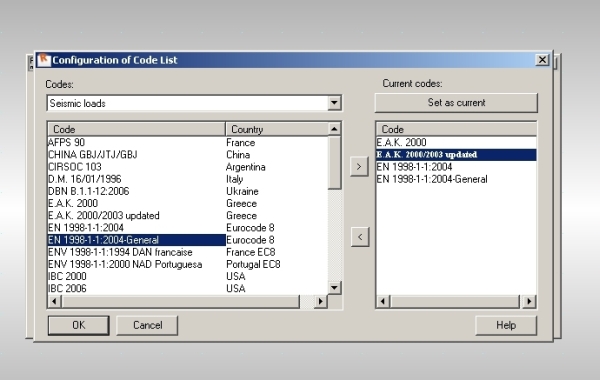Click the up arrow of codes list vertical scrollbar
The height and width of the screenshot is (380, 600).
click(334, 129)
